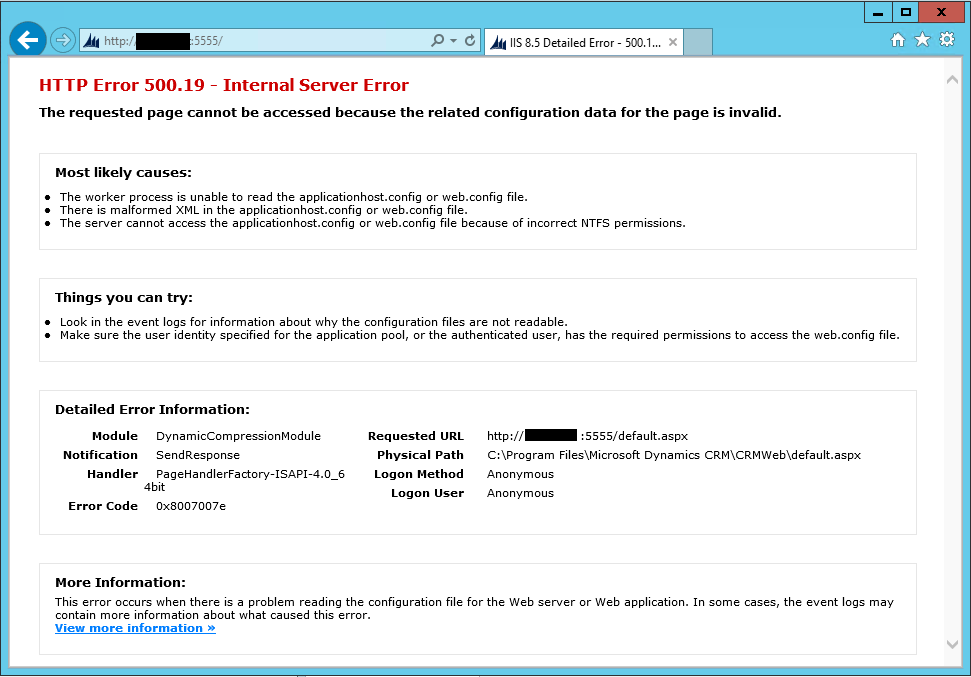Viewport: 971px width, 677px height.
Task: Click the bullet 'Look in the event logs'
Action: pos(313,322)
